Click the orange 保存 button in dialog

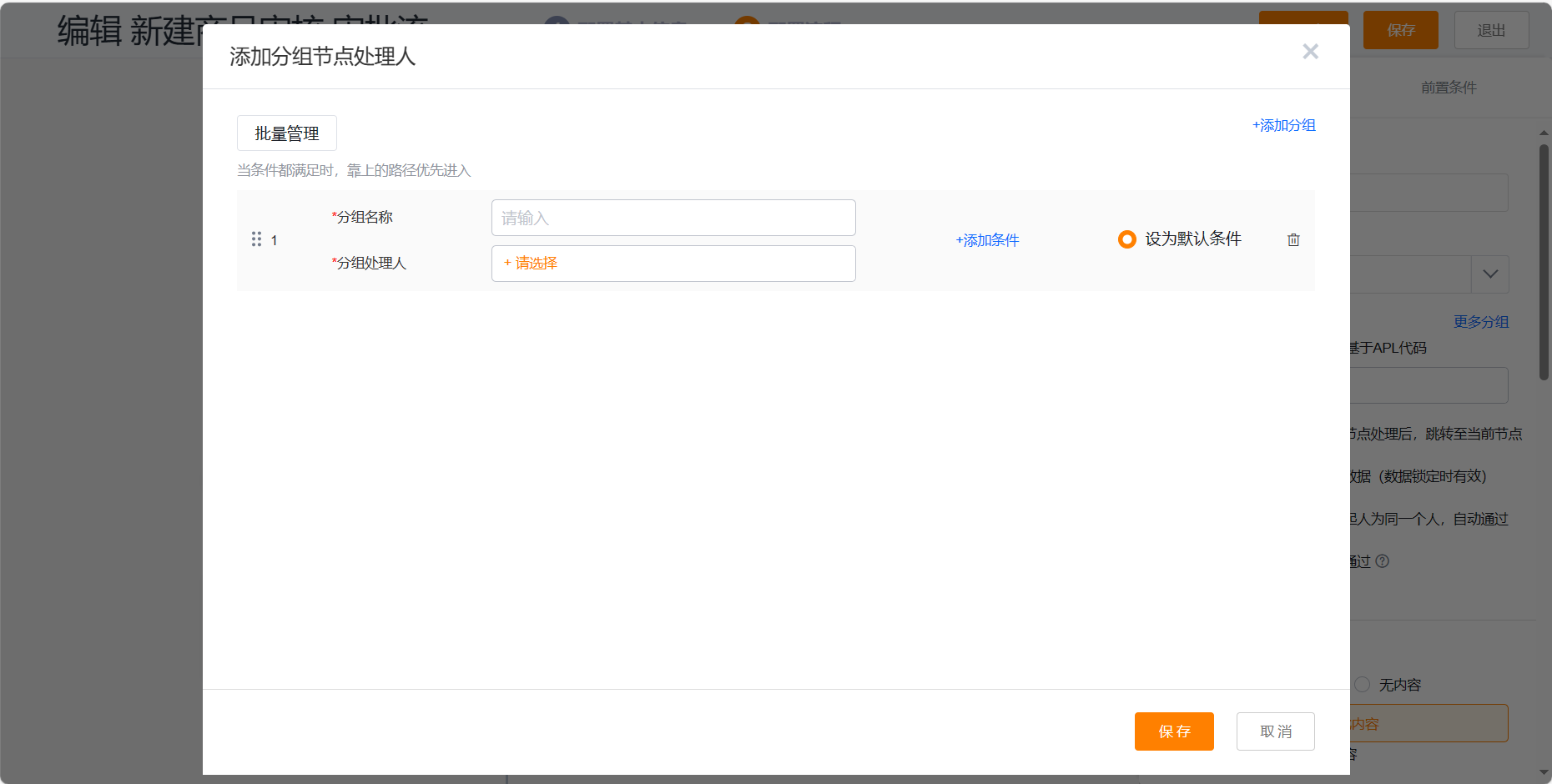[1174, 731]
